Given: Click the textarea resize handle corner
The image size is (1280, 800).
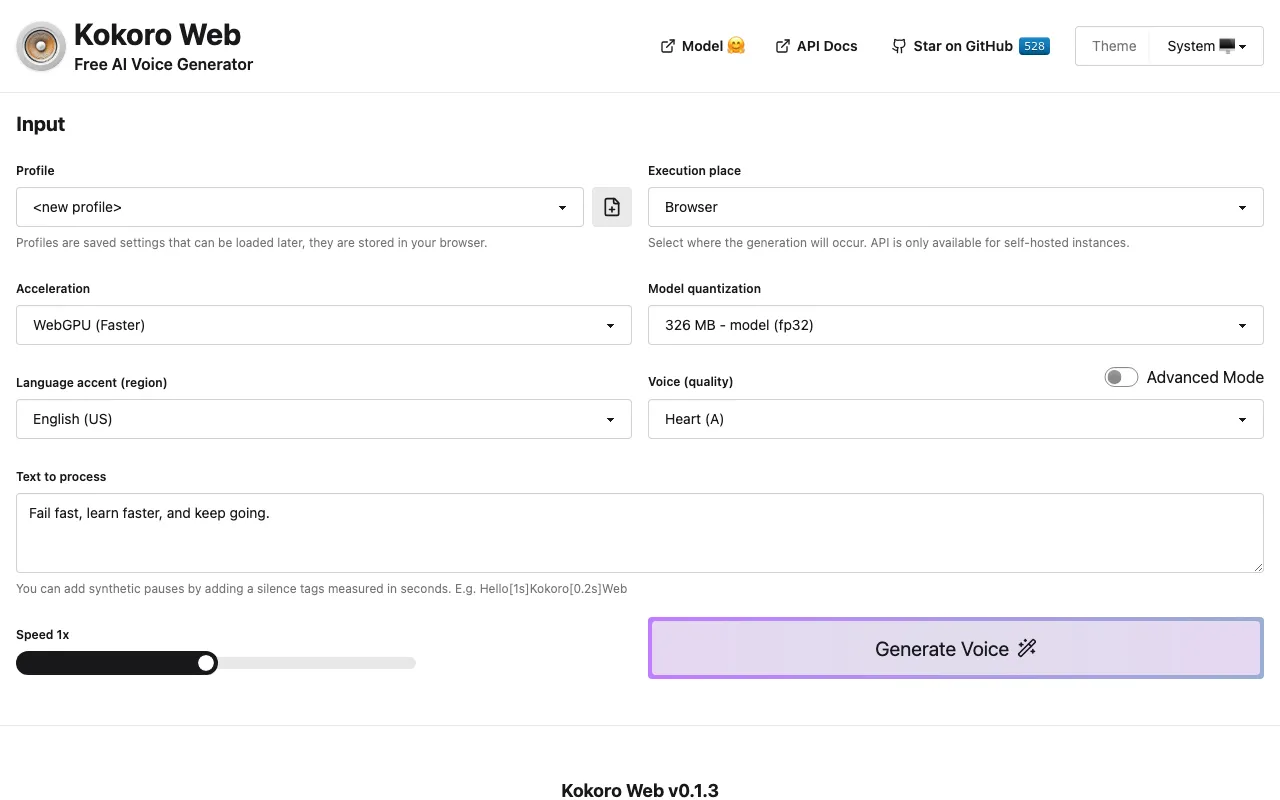Looking at the screenshot, I should tap(1257, 566).
